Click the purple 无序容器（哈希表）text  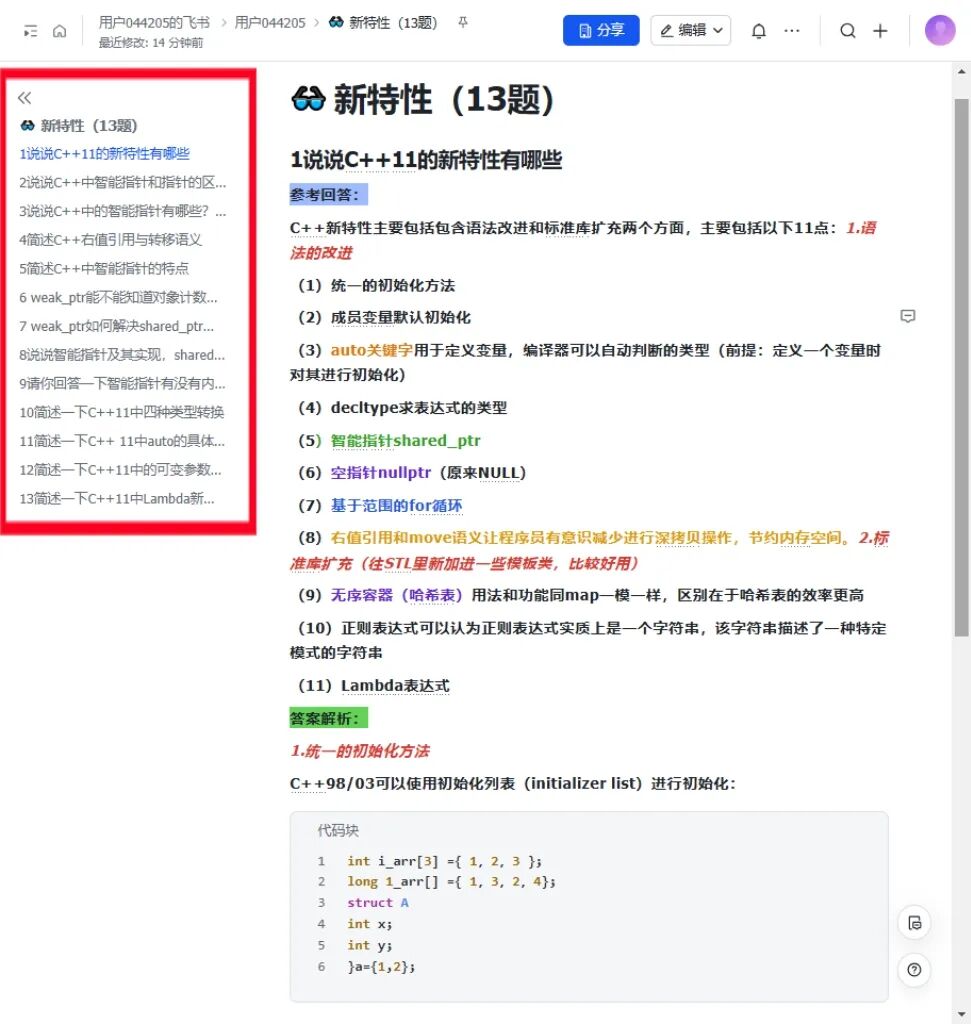396,595
